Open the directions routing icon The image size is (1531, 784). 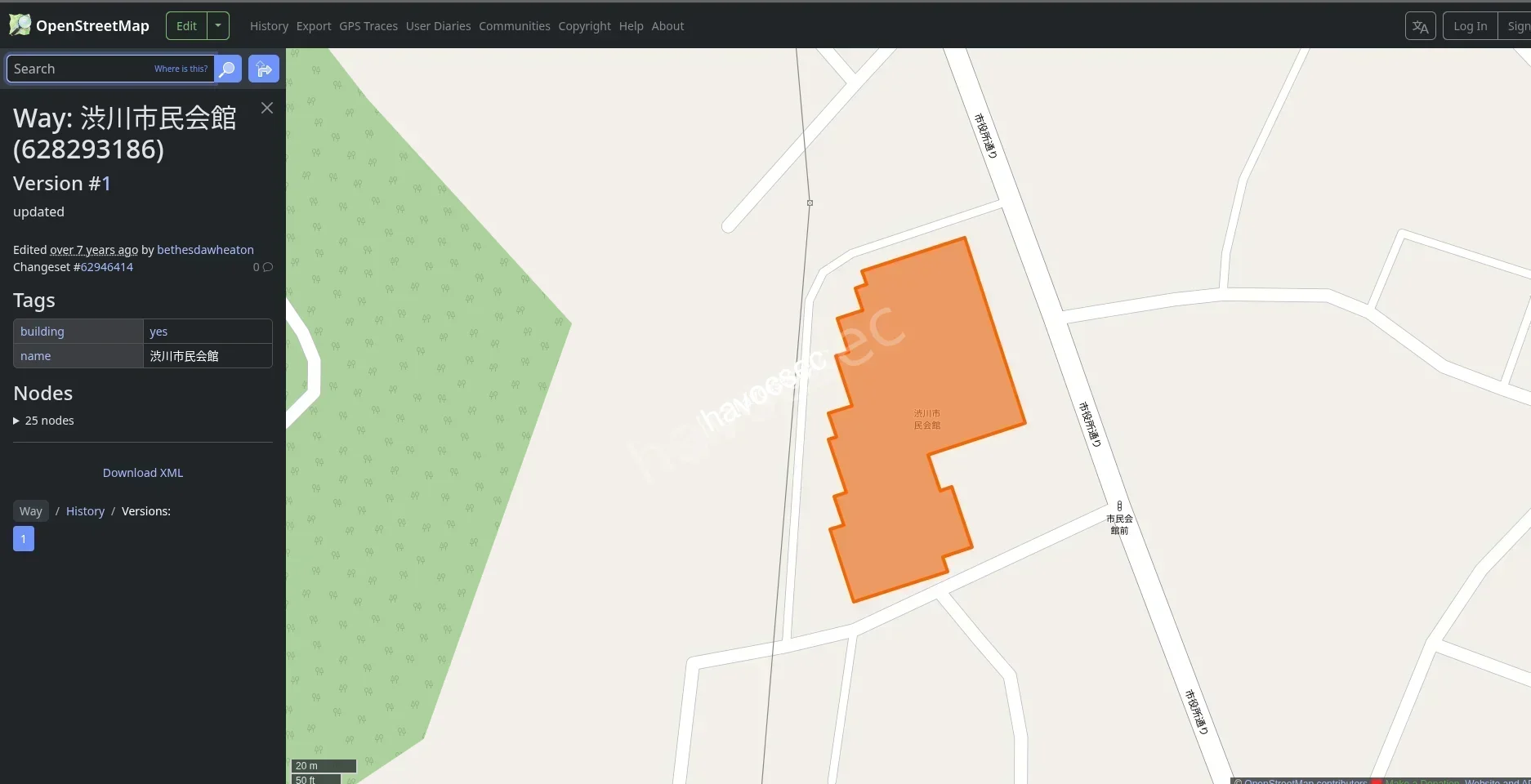(x=263, y=69)
